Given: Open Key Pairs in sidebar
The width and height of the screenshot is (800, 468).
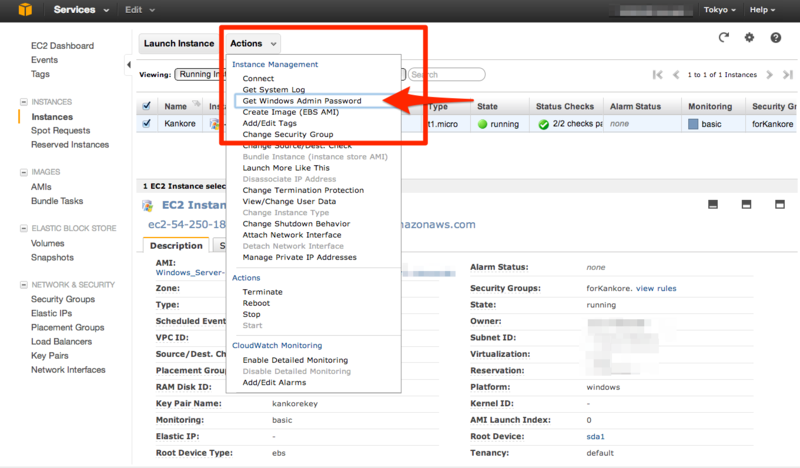Looking at the screenshot, I should coord(49,356).
